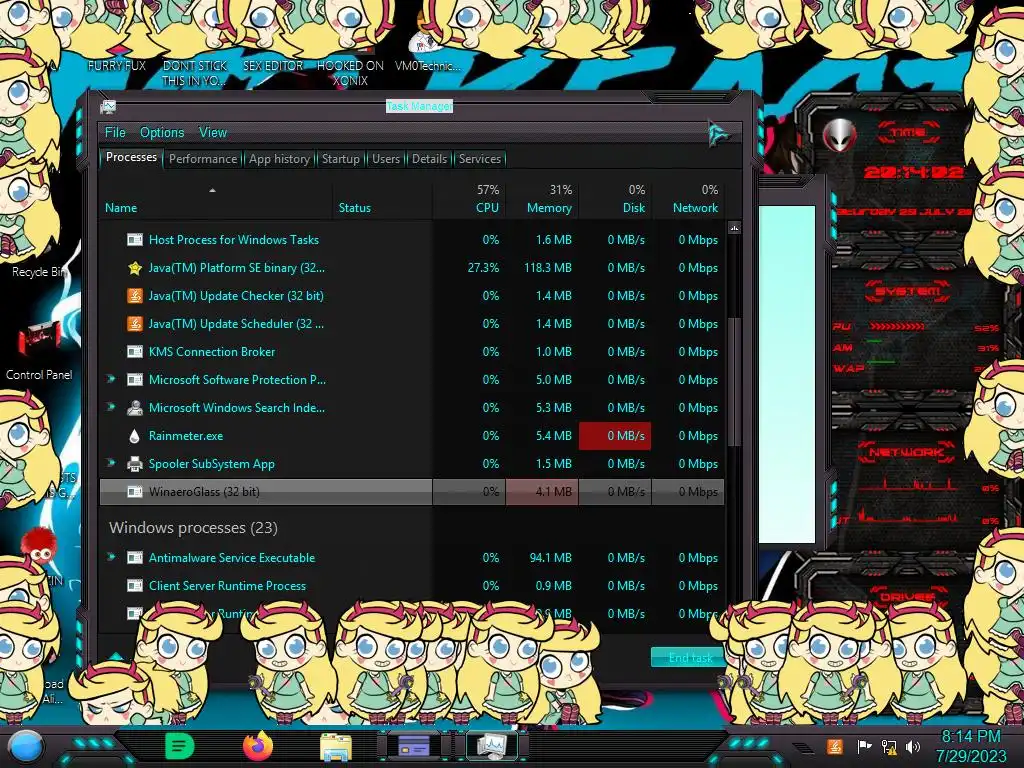Viewport: 1024px width, 768px height.
Task: Open the Start orb on the taskbar
Action: pos(26,747)
